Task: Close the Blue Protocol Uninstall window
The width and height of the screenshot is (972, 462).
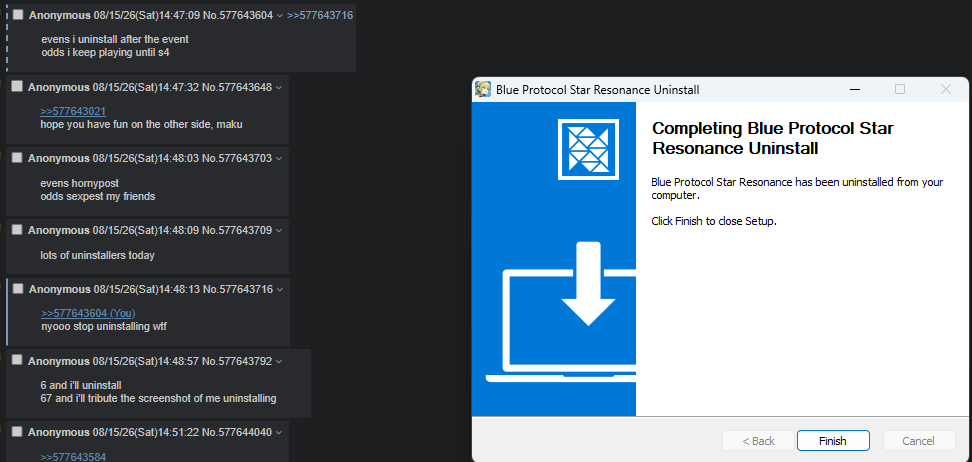Action: [x=945, y=89]
